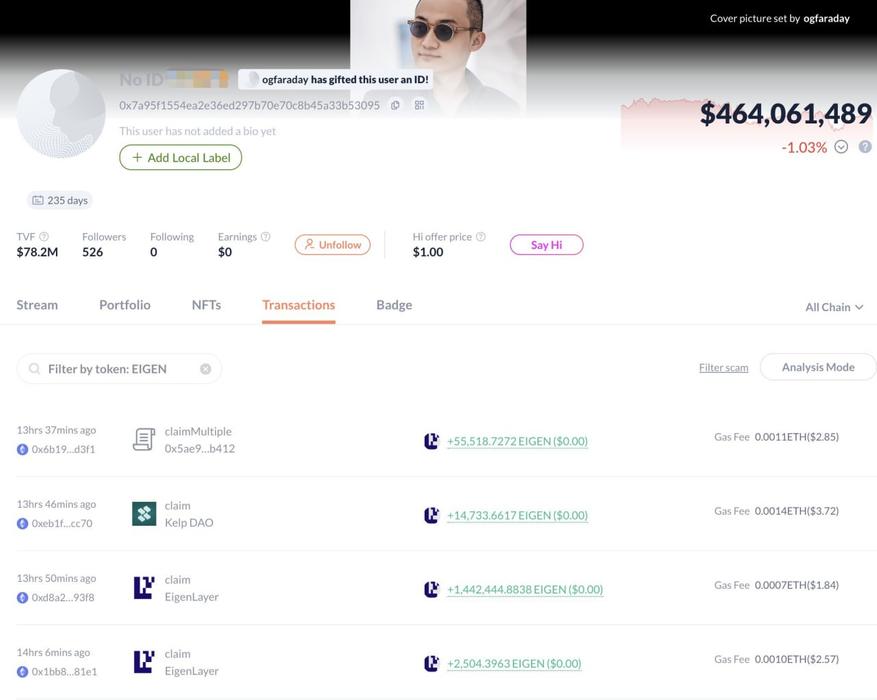The height and width of the screenshot is (700, 877).
Task: Click the Say Hi button
Action: click(546, 245)
